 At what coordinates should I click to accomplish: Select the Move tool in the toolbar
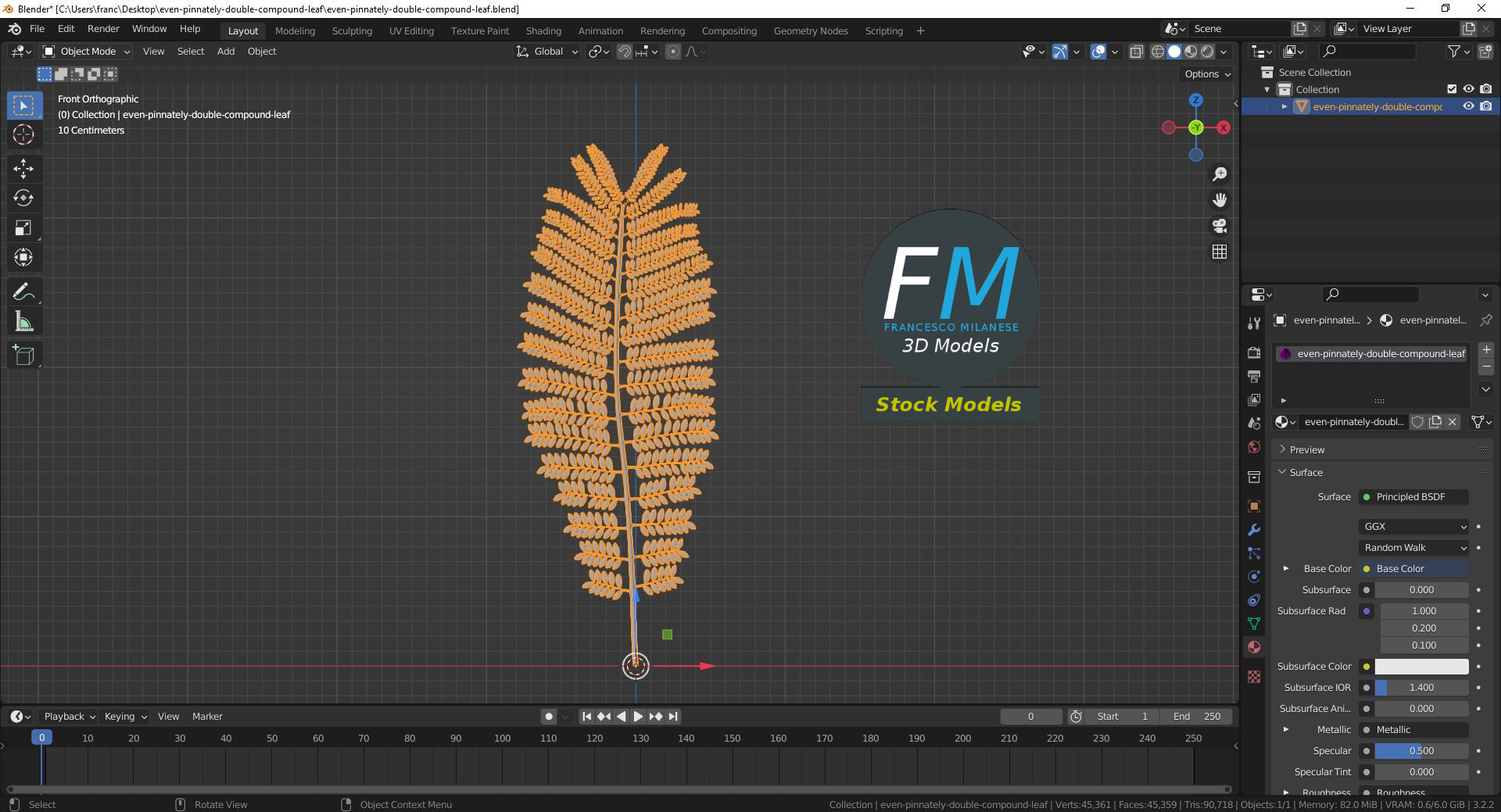click(23, 168)
